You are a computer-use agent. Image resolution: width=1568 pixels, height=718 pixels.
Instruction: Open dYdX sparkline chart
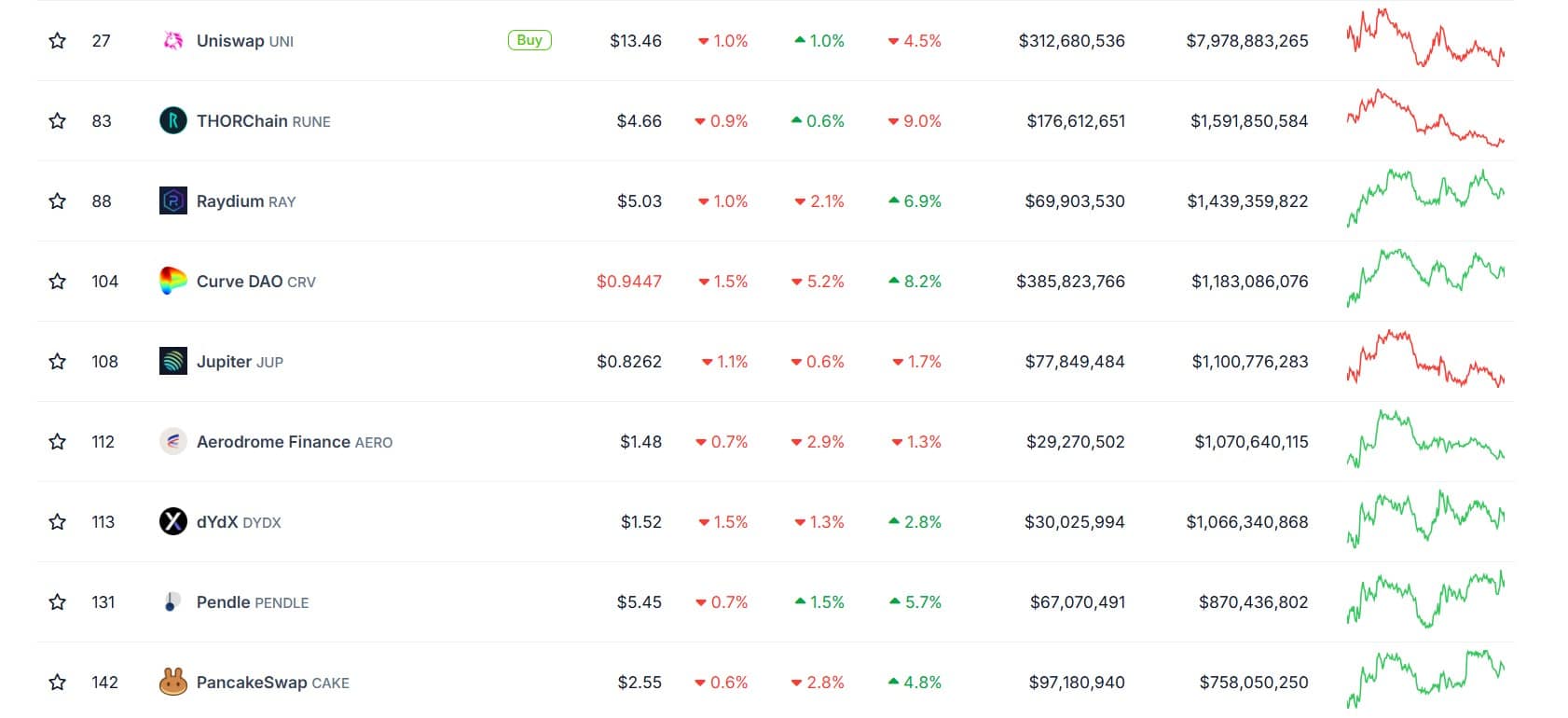pyautogui.click(x=1425, y=518)
